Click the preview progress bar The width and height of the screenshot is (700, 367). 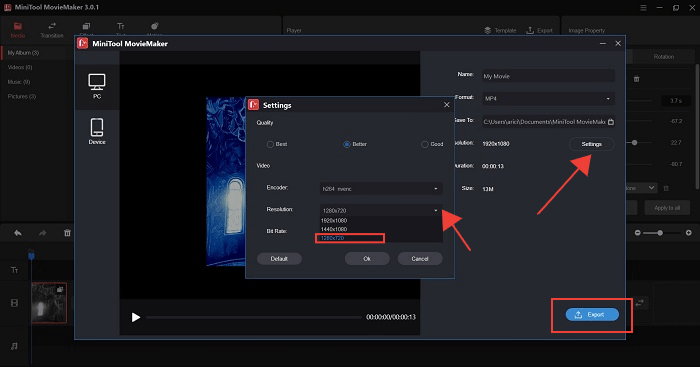click(254, 317)
